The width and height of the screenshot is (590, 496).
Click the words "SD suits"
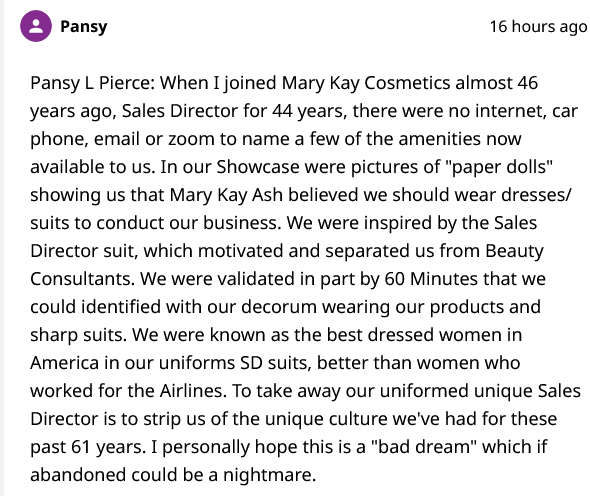pyautogui.click(x=276, y=363)
